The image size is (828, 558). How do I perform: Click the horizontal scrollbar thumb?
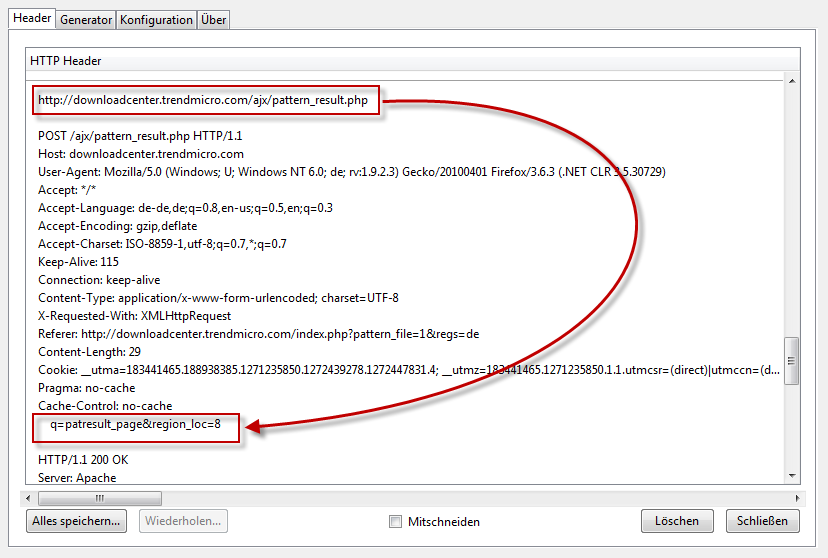(x=102, y=497)
